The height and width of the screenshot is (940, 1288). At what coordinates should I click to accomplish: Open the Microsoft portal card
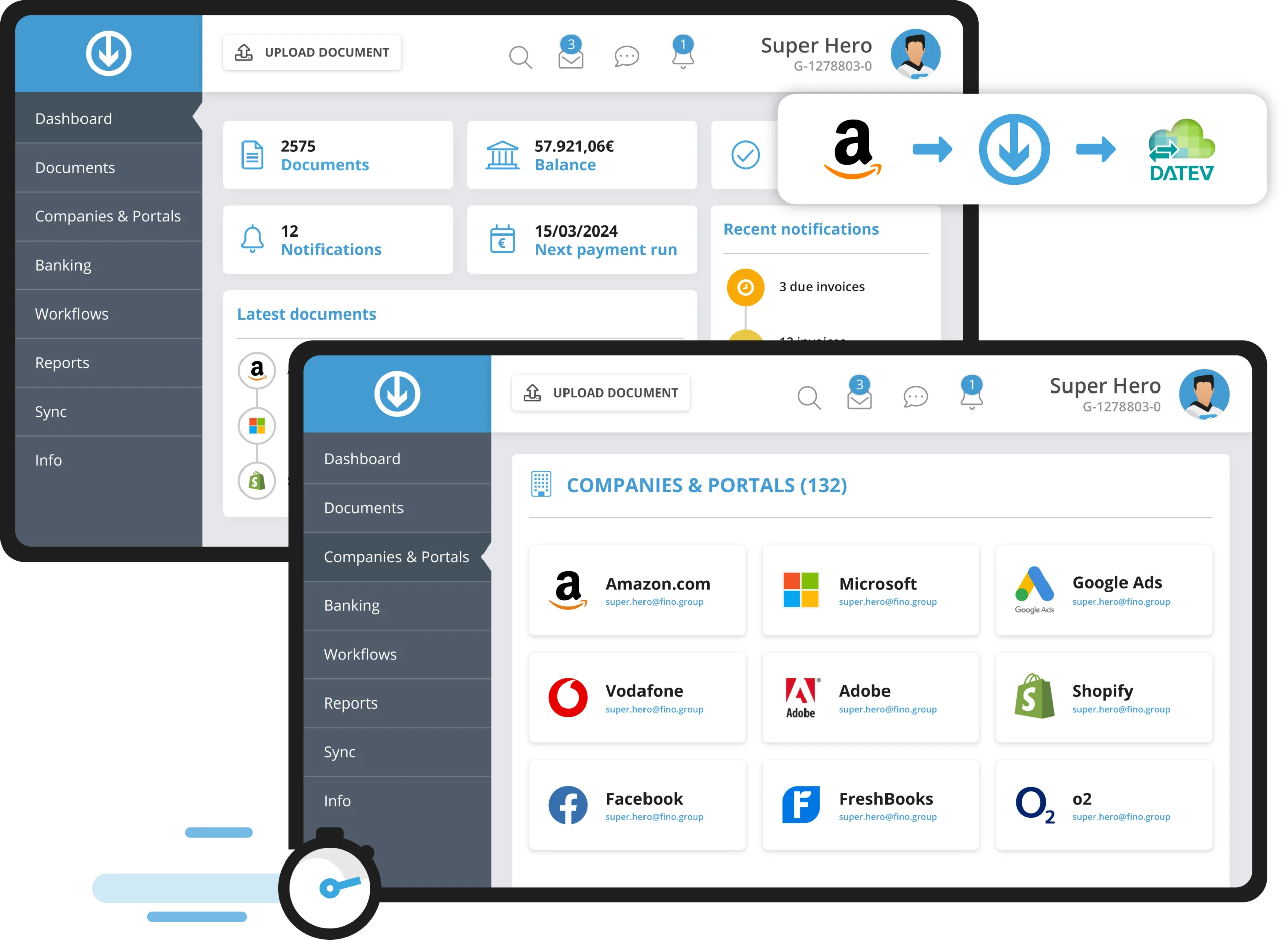(870, 590)
